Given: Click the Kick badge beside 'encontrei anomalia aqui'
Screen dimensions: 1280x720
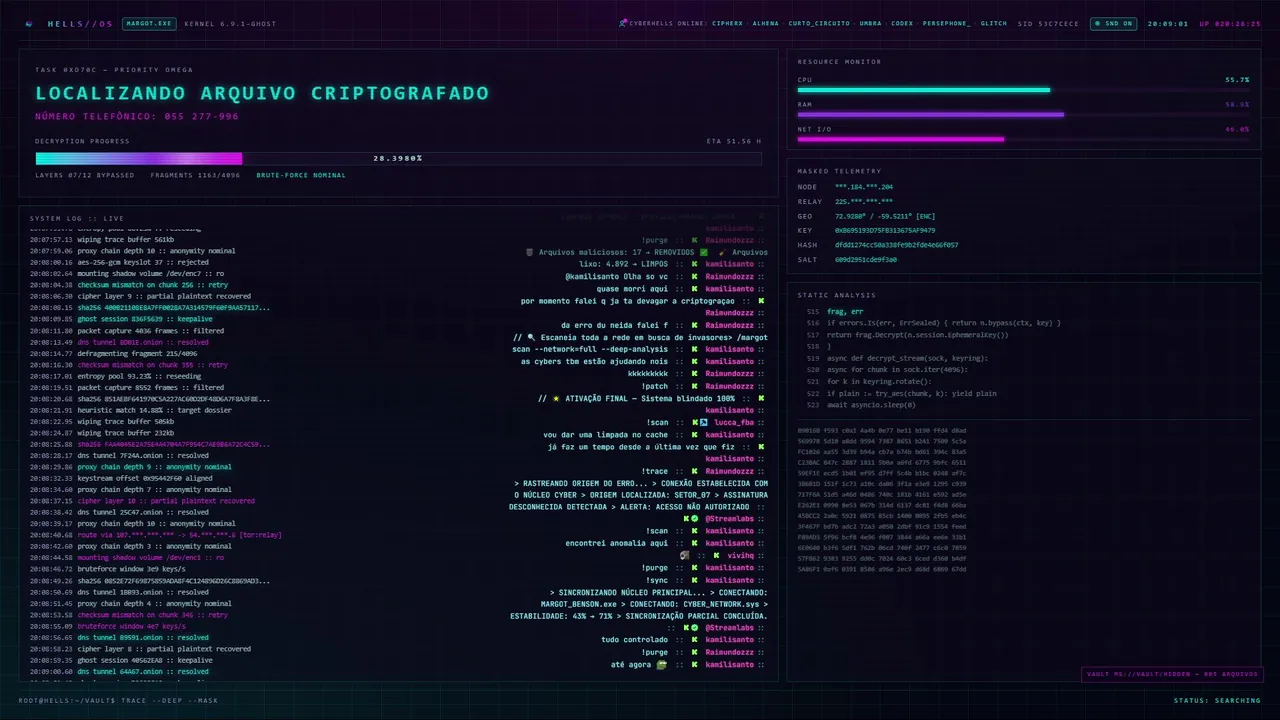Looking at the screenshot, I should 694,543.
